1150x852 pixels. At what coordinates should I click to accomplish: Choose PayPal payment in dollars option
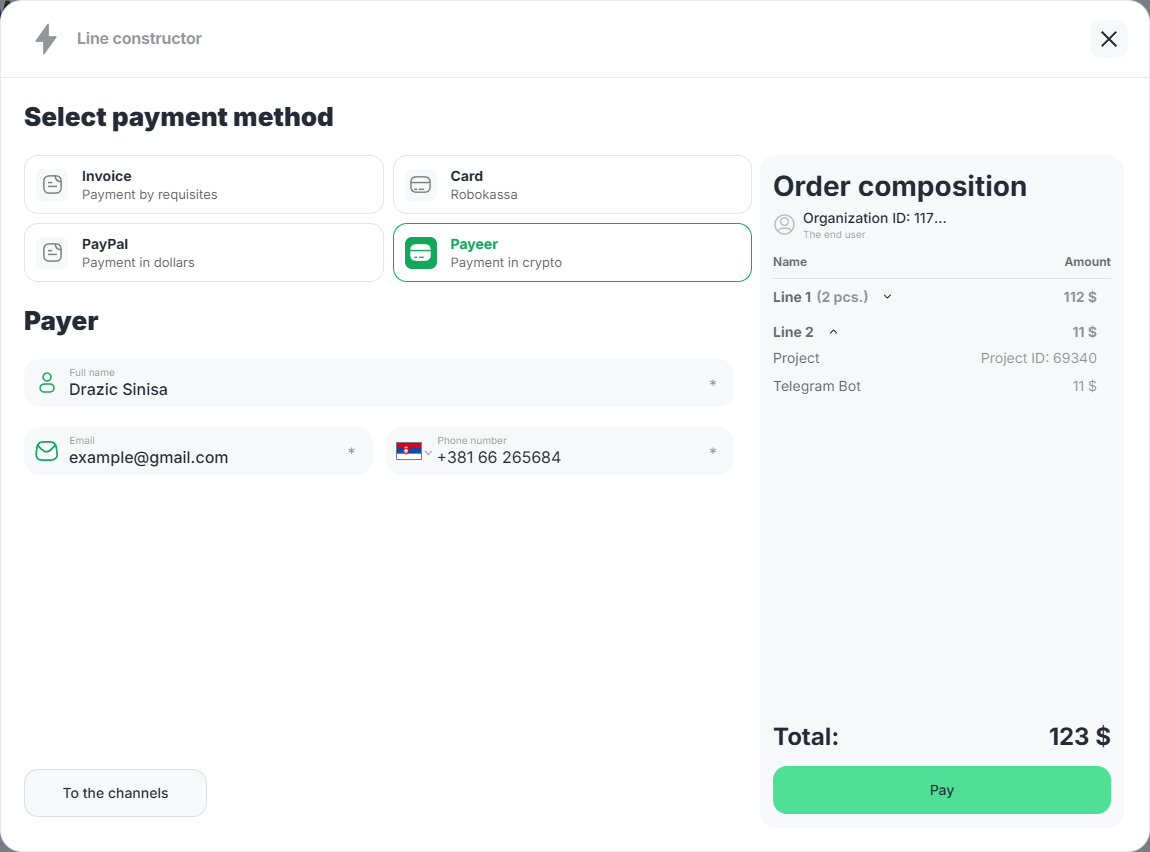pyautogui.click(x=203, y=253)
